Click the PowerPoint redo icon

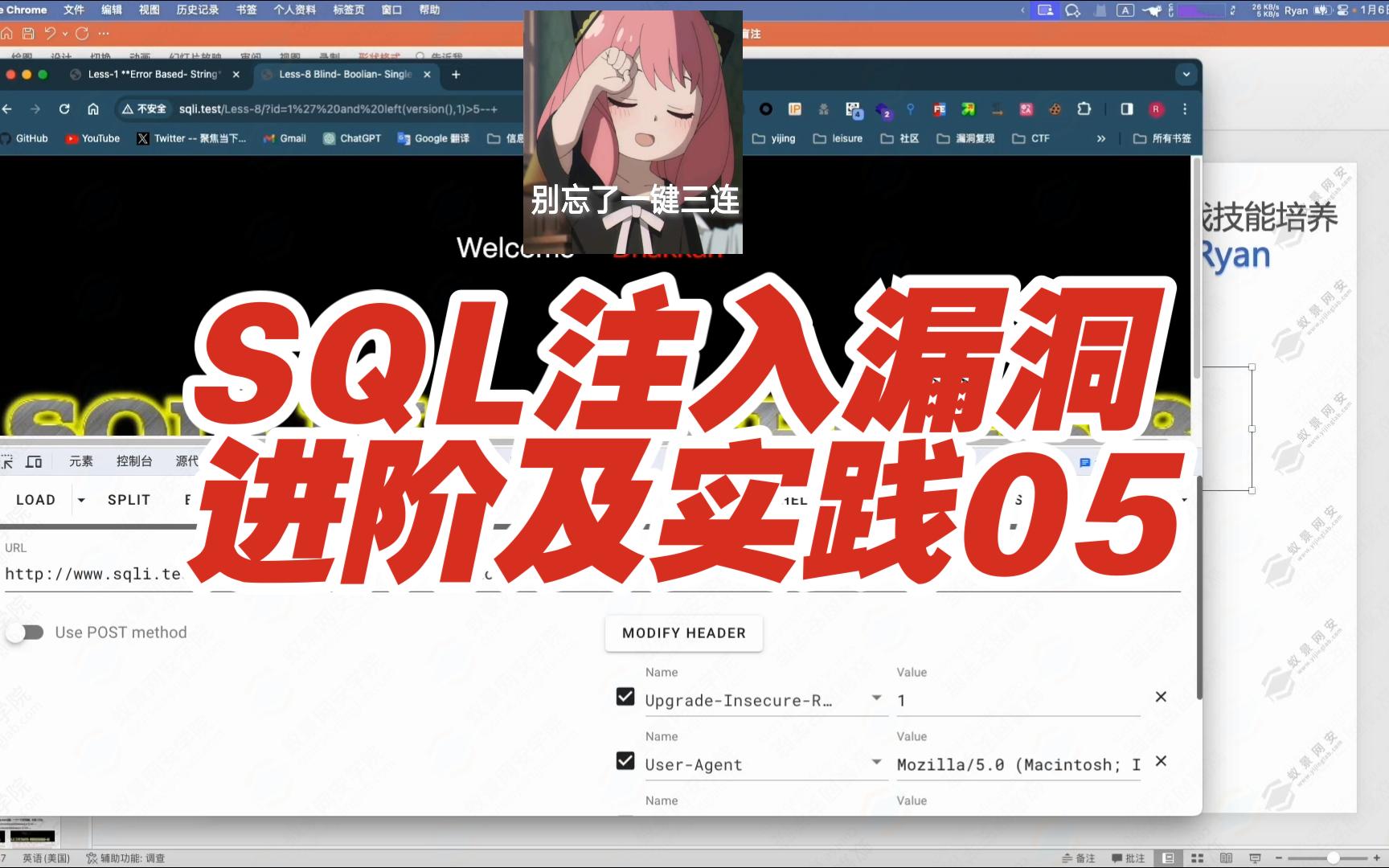pyautogui.click(x=82, y=34)
